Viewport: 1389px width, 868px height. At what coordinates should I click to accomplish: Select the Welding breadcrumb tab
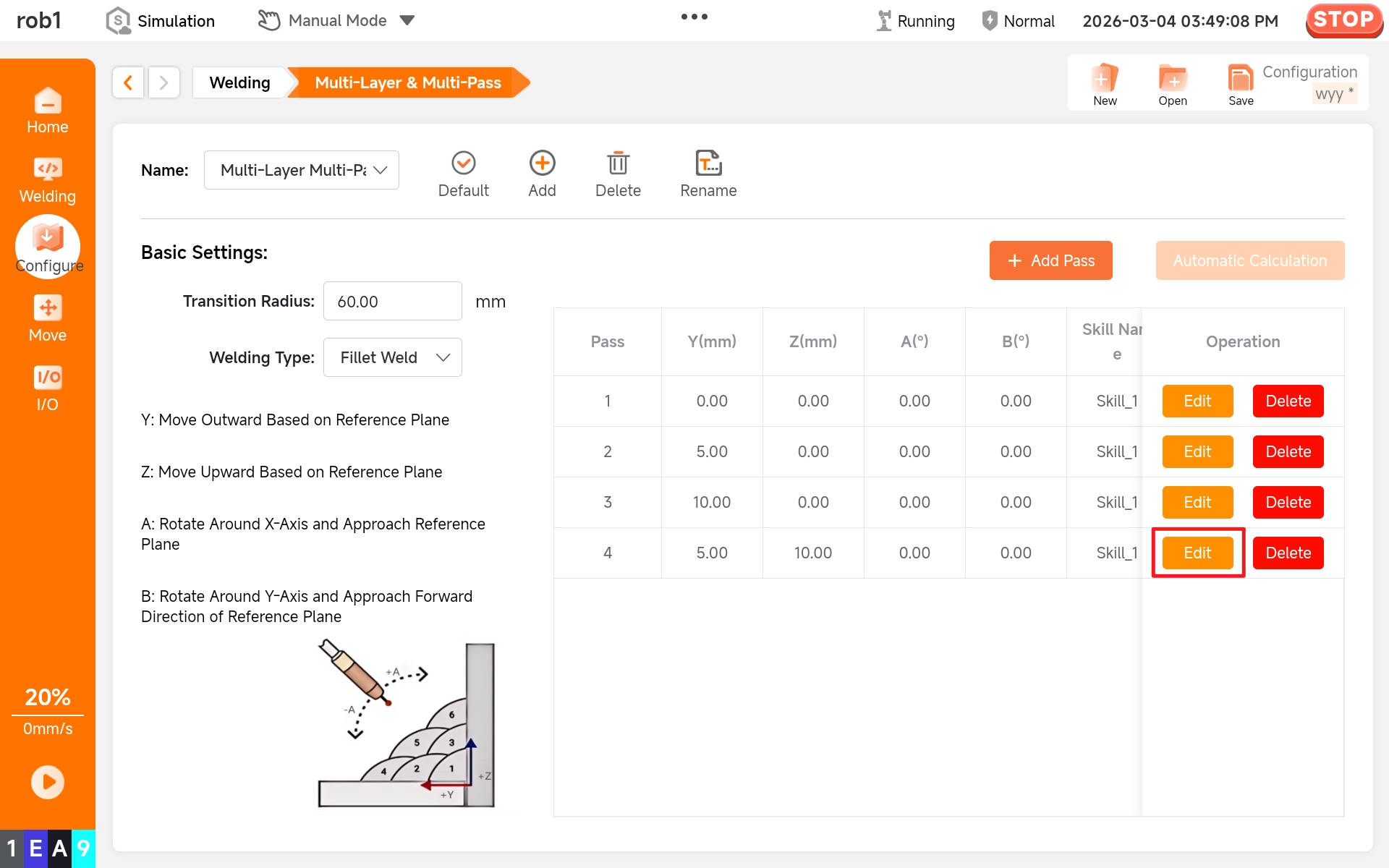[x=239, y=82]
